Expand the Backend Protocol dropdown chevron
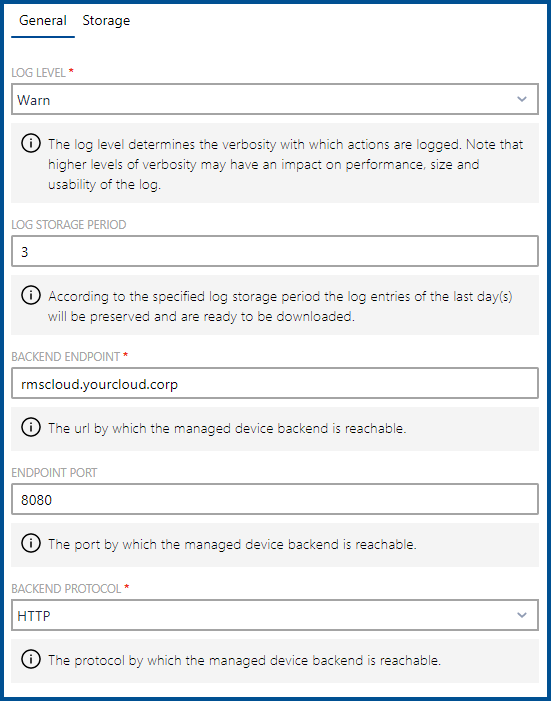551x701 pixels. click(521, 615)
